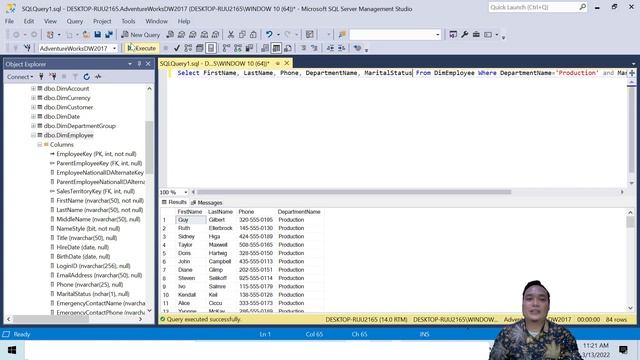Select the MaritalStatus column in Object Explorer

coord(93,294)
